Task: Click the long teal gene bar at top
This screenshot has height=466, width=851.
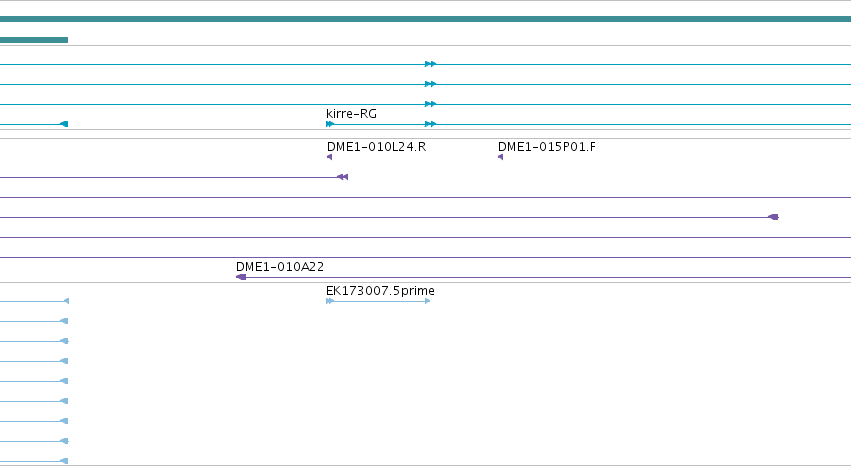Action: [426, 19]
